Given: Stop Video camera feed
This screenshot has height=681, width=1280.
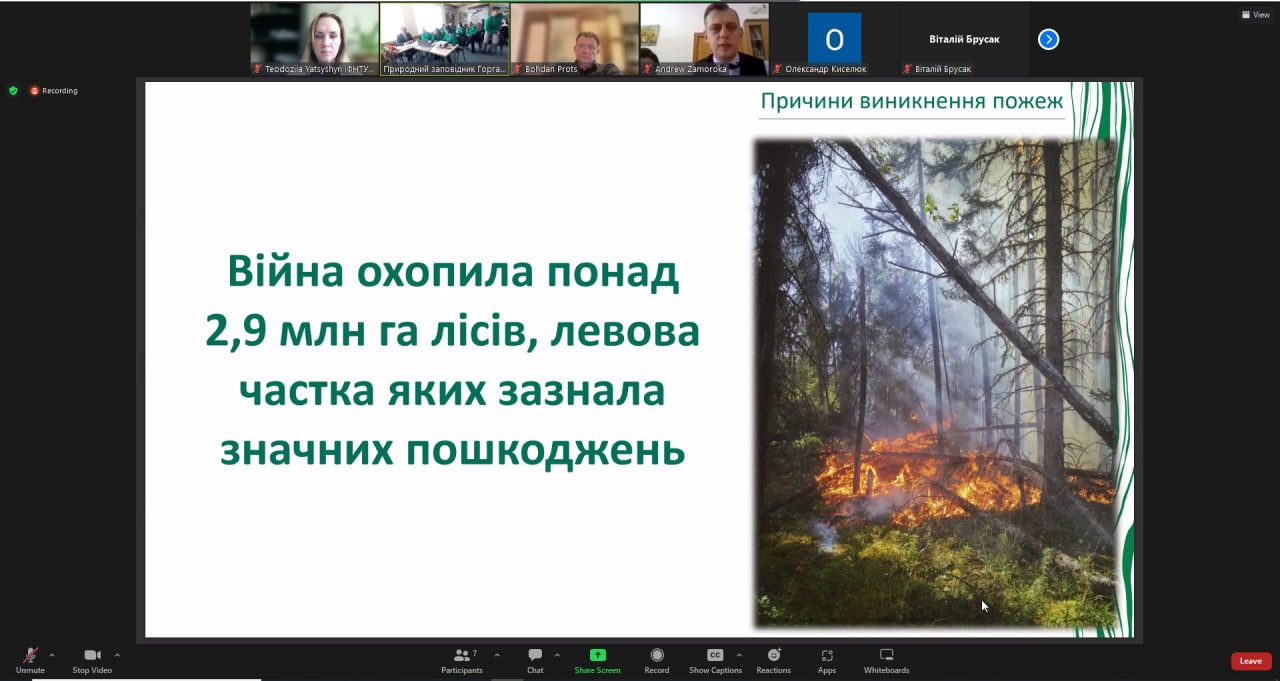Looking at the screenshot, I should [92, 659].
